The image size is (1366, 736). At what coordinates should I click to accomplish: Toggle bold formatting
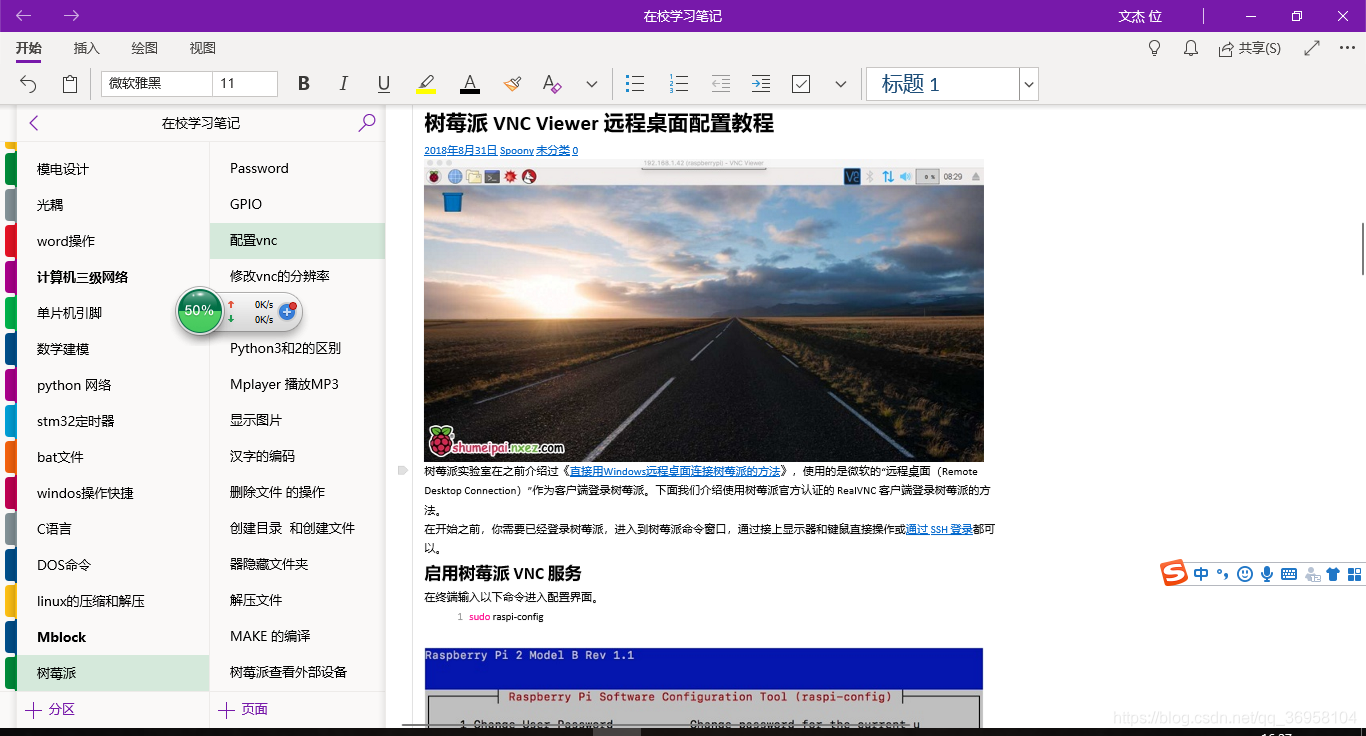tap(304, 84)
